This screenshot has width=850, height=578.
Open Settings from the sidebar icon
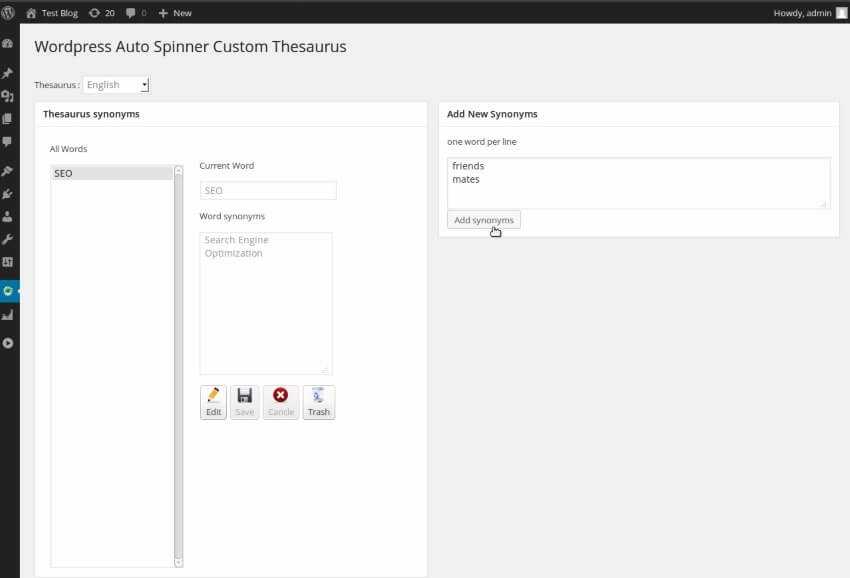pyautogui.click(x=8, y=262)
